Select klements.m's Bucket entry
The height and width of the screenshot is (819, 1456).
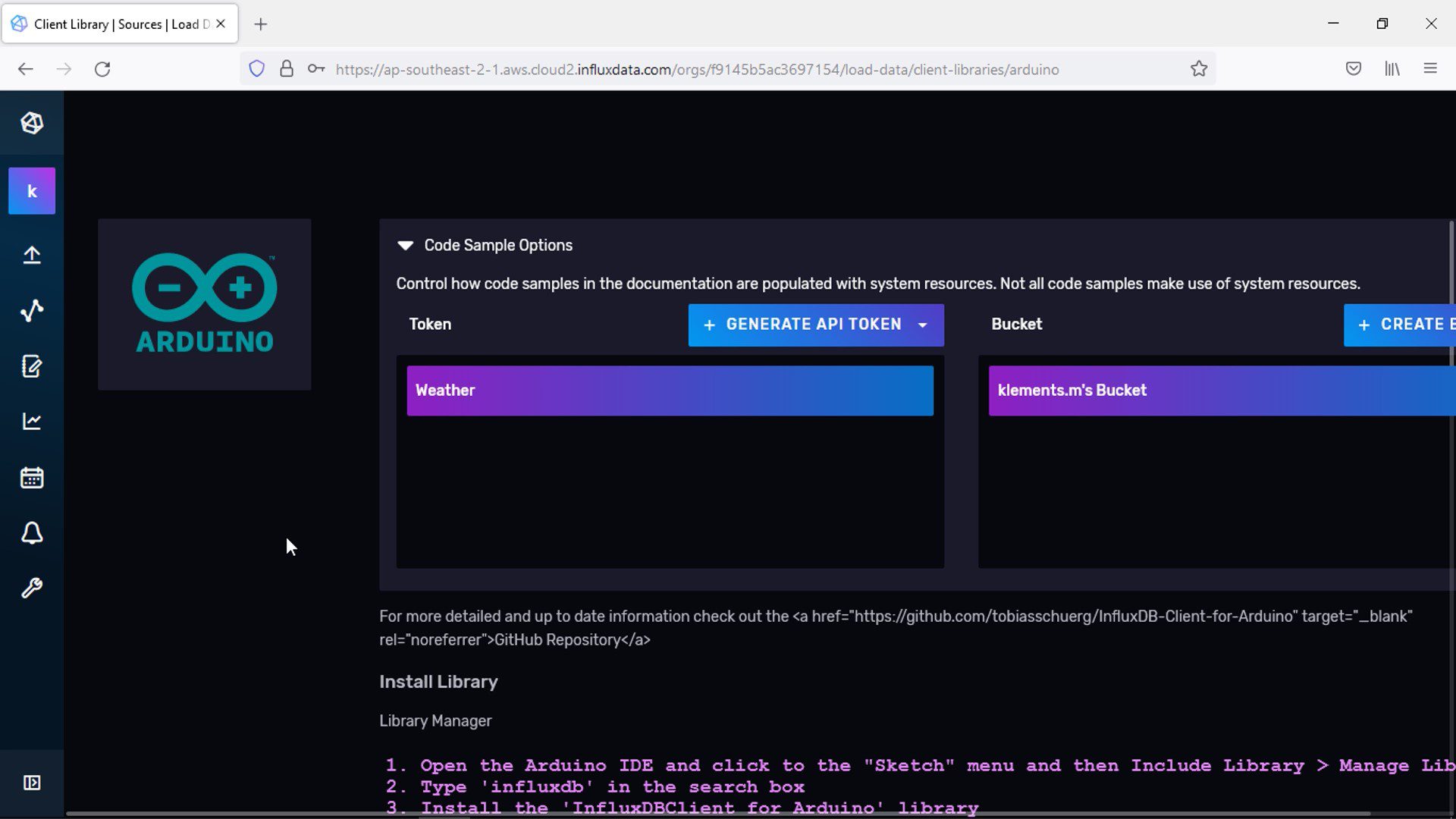(x=1221, y=391)
